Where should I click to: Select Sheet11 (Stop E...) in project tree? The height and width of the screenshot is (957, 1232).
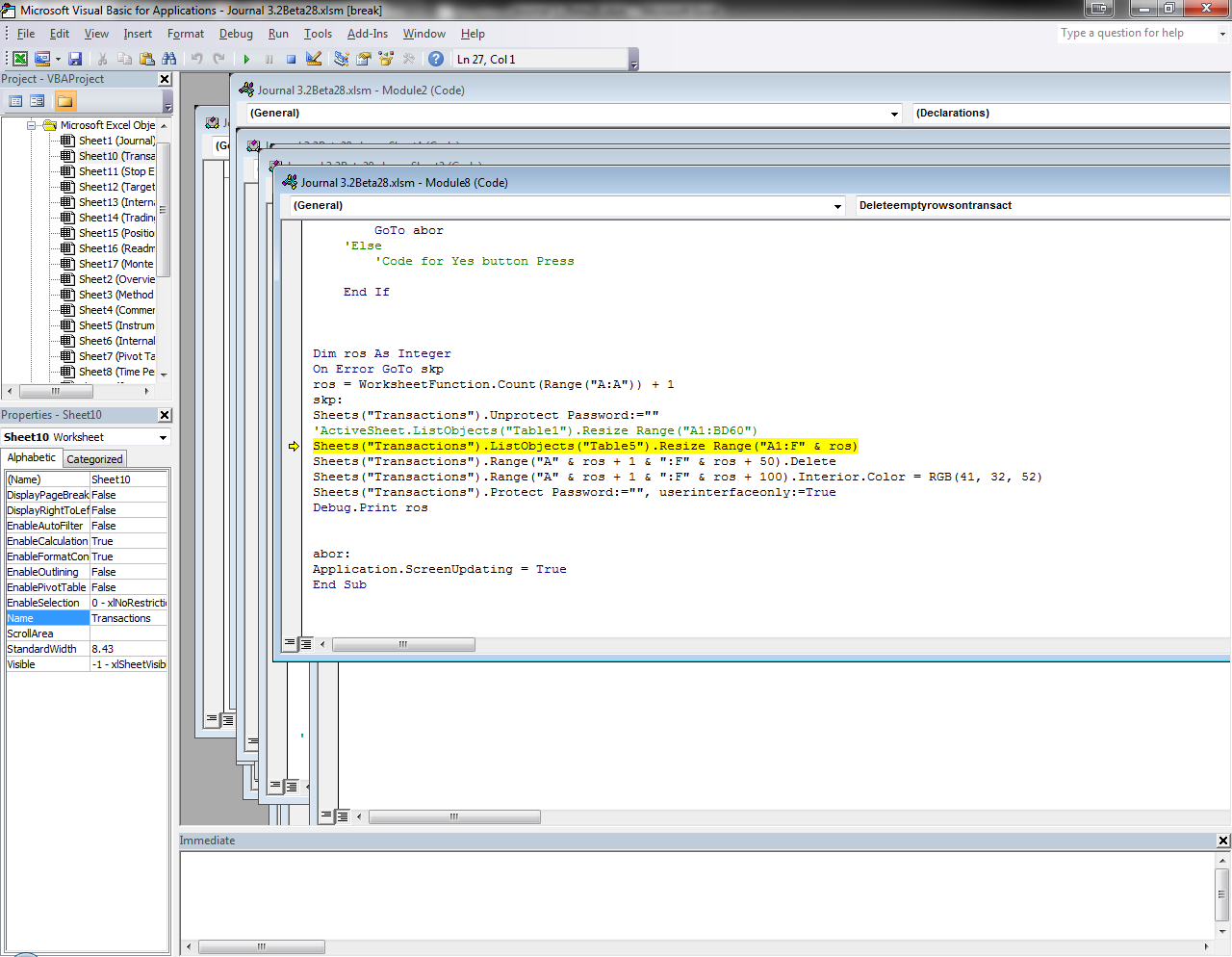[116, 171]
